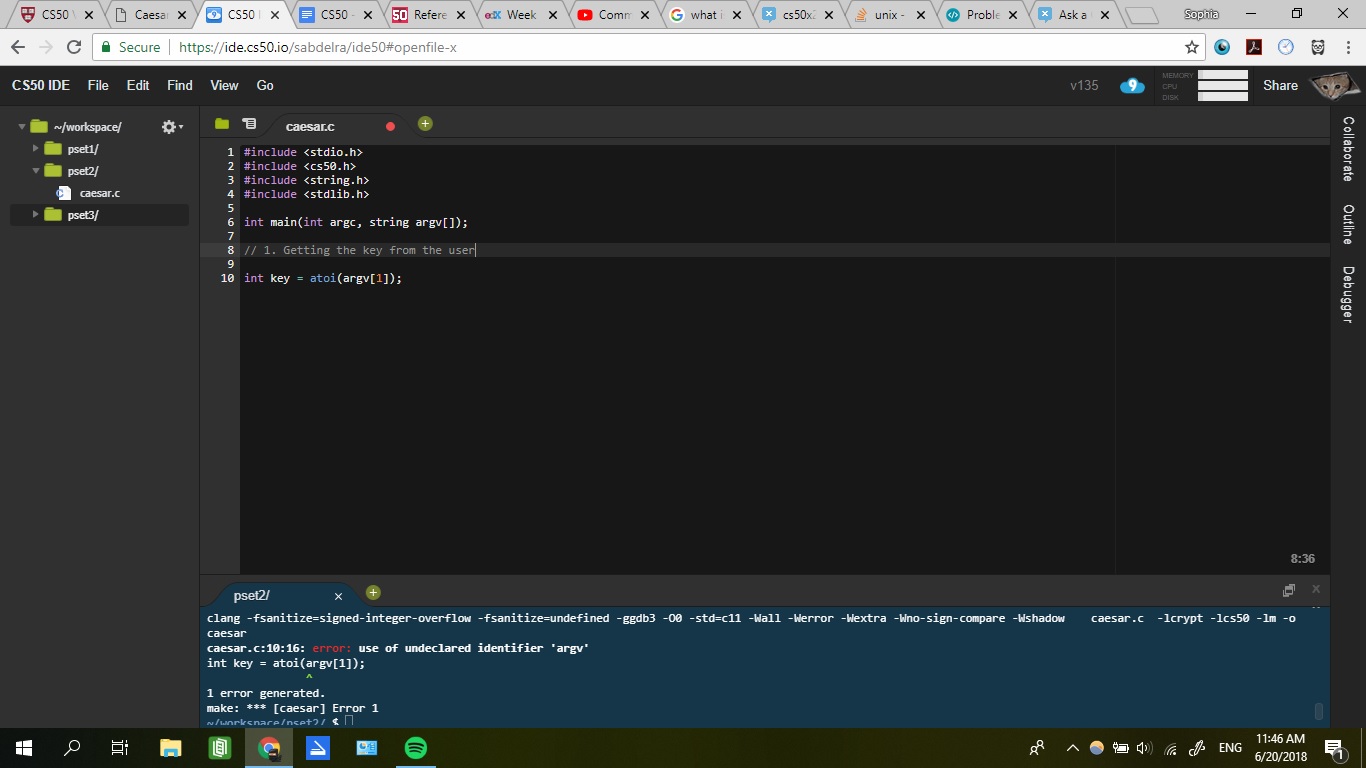Image resolution: width=1366 pixels, height=768 pixels.
Task: Open the Windows Action Center notifications
Action: [1334, 748]
